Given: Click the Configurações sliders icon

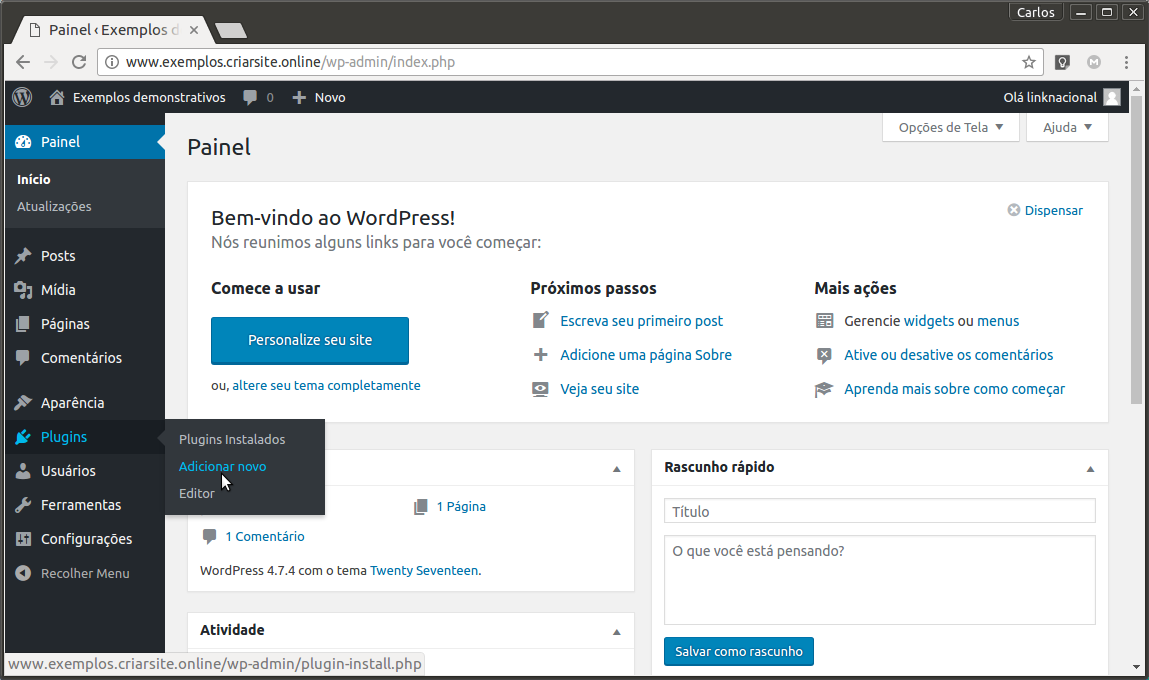Looking at the screenshot, I should [23, 539].
